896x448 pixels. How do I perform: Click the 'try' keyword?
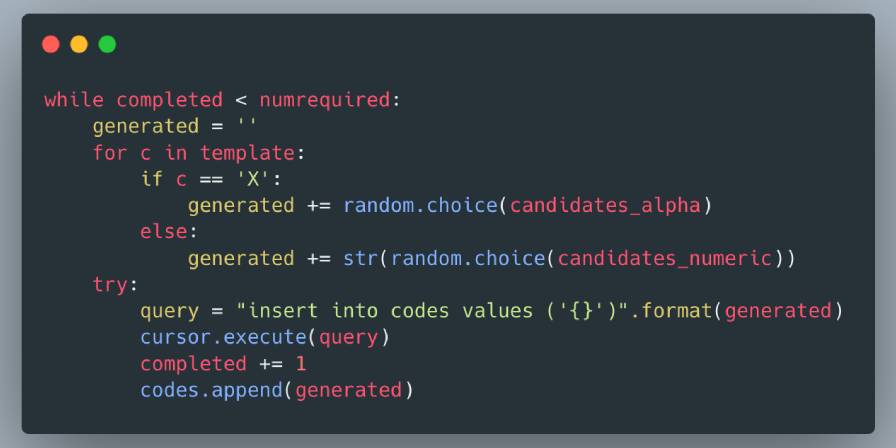110,285
